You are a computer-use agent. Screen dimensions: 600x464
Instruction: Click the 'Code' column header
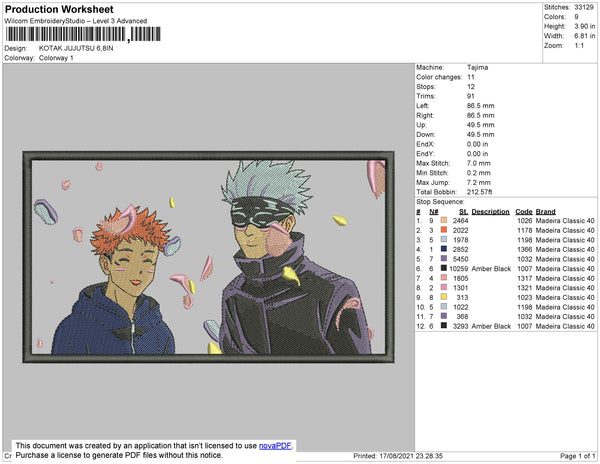click(x=523, y=212)
